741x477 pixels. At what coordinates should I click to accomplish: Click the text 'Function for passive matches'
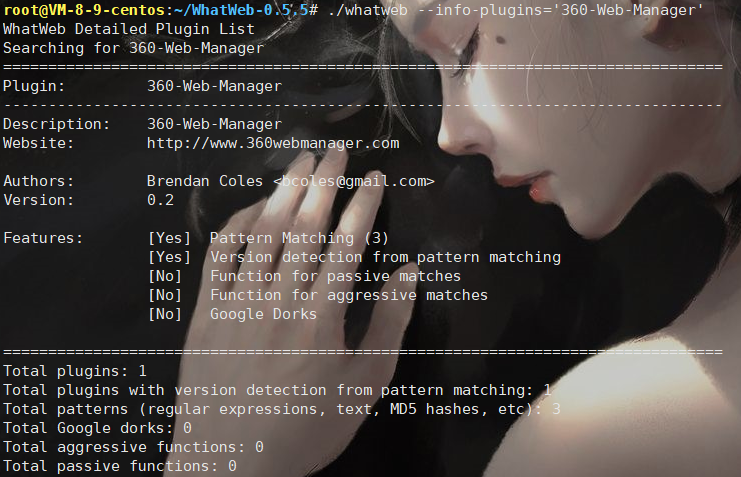(x=336, y=276)
